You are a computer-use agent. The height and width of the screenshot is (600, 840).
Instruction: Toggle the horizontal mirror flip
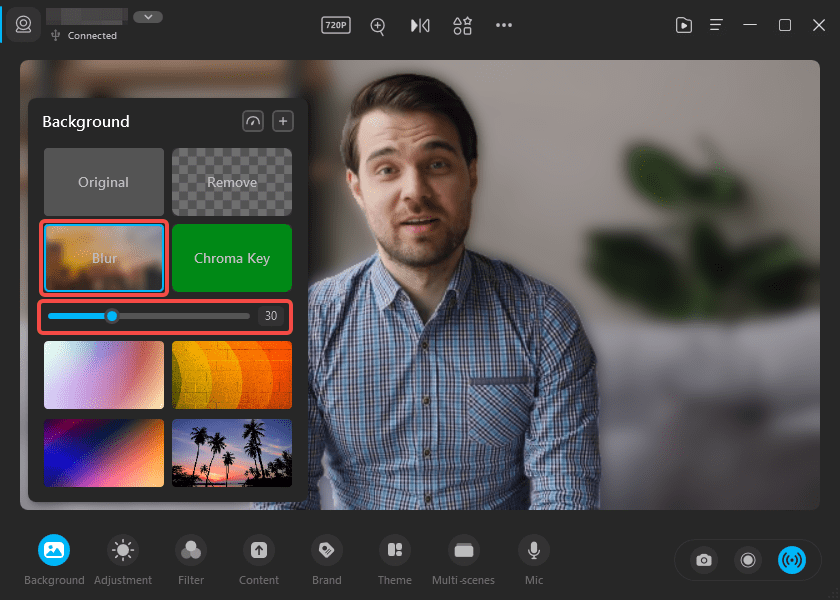tap(419, 26)
